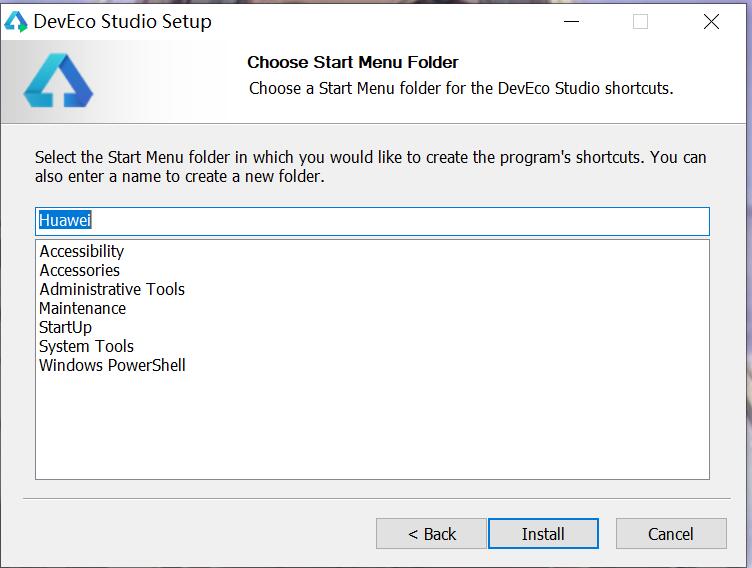The width and height of the screenshot is (752, 568).
Task: Click the instruction text above the folder field
Action: tap(370, 167)
